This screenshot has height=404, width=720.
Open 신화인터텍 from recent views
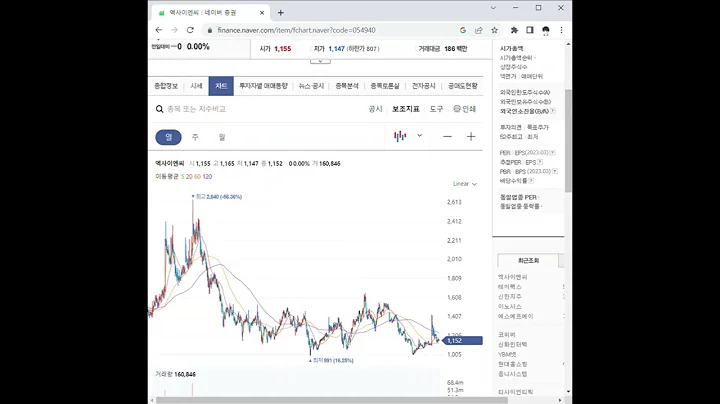[512, 344]
